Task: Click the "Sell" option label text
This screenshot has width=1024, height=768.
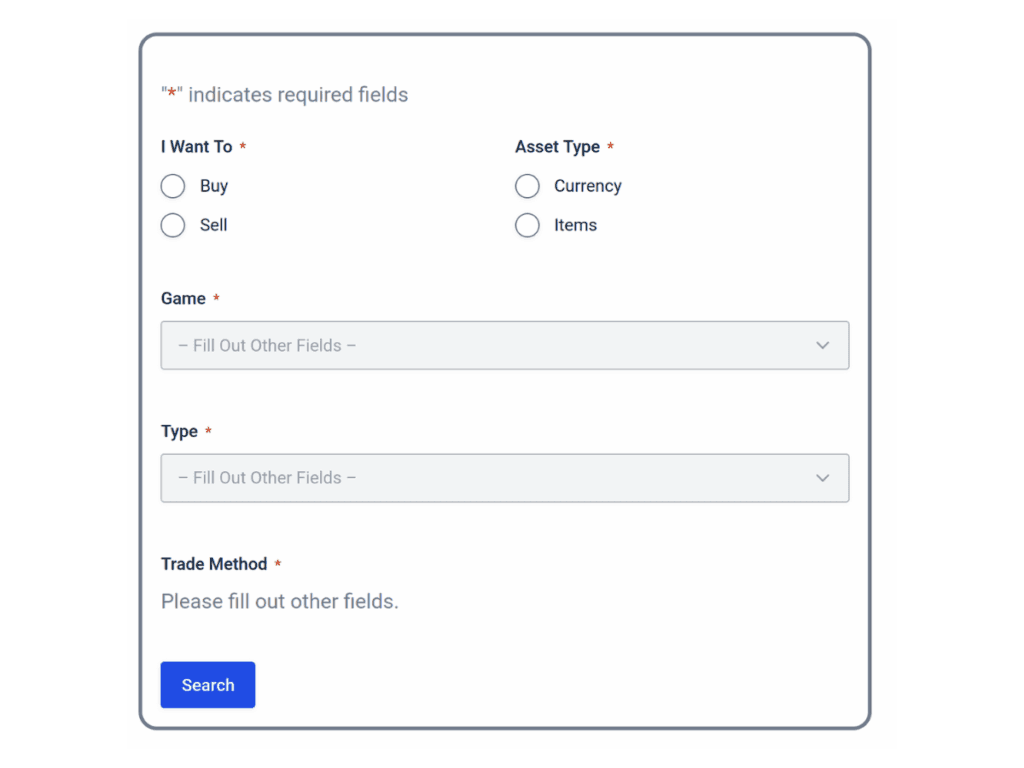Action: click(214, 226)
